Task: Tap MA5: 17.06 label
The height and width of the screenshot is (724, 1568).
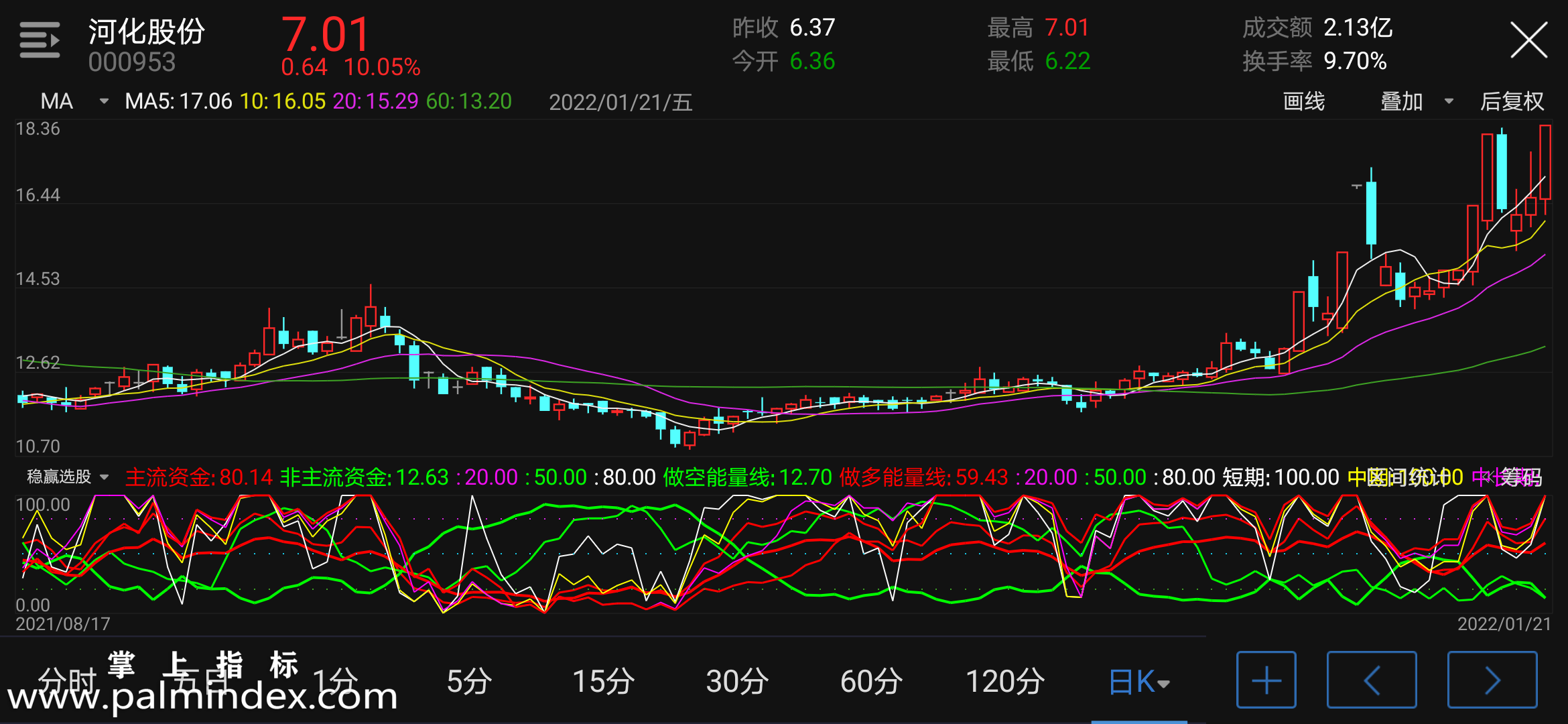Action: click(x=178, y=101)
